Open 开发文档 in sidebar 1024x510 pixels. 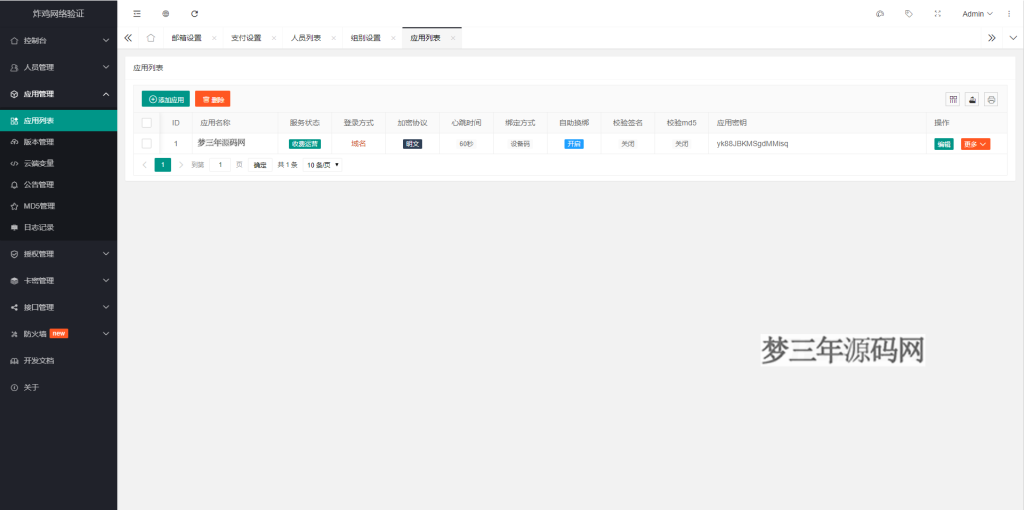[59, 360]
